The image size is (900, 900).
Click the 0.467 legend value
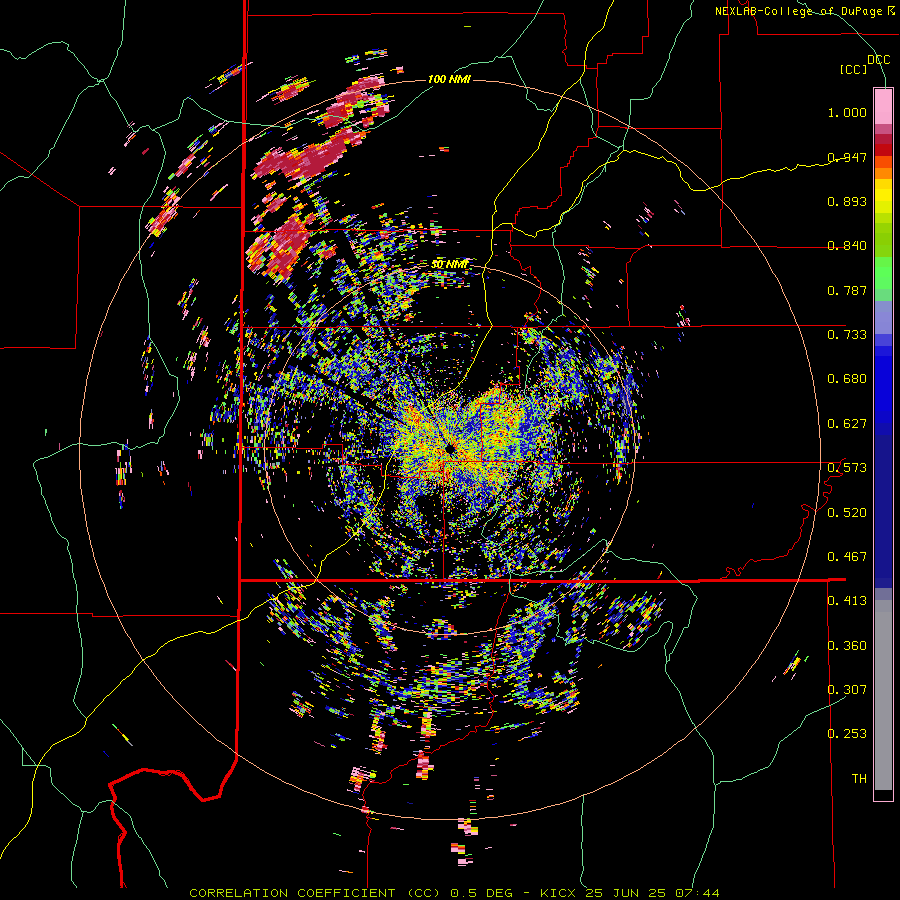(x=847, y=557)
